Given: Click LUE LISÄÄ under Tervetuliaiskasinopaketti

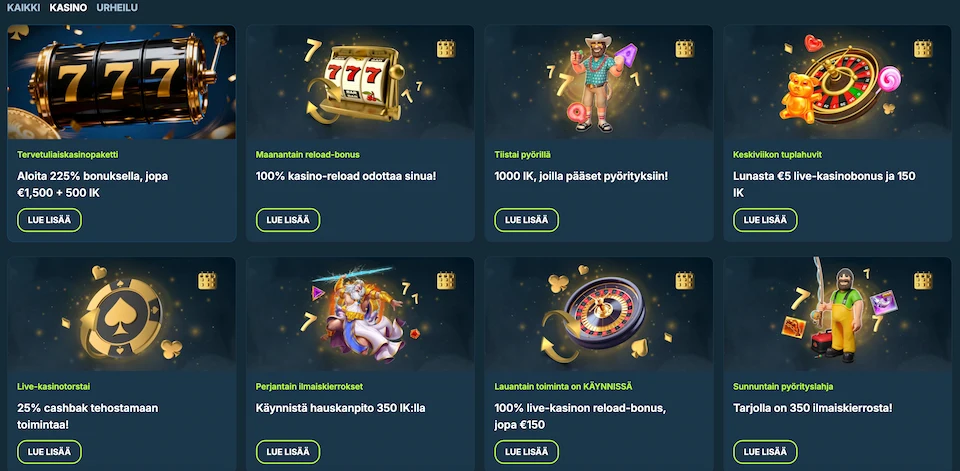Looking at the screenshot, I should point(49,220).
